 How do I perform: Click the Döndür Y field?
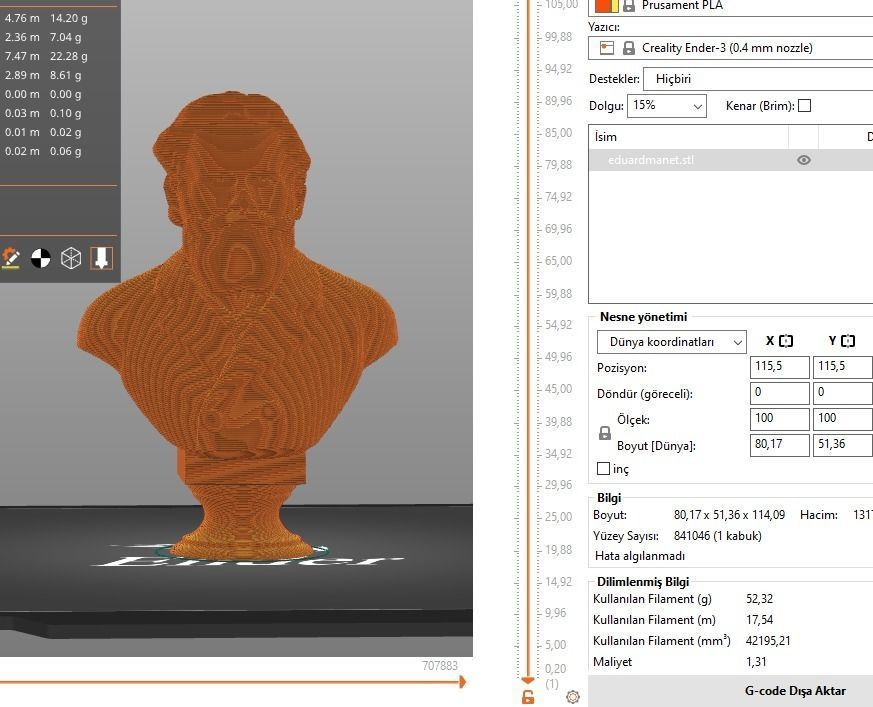pos(842,393)
